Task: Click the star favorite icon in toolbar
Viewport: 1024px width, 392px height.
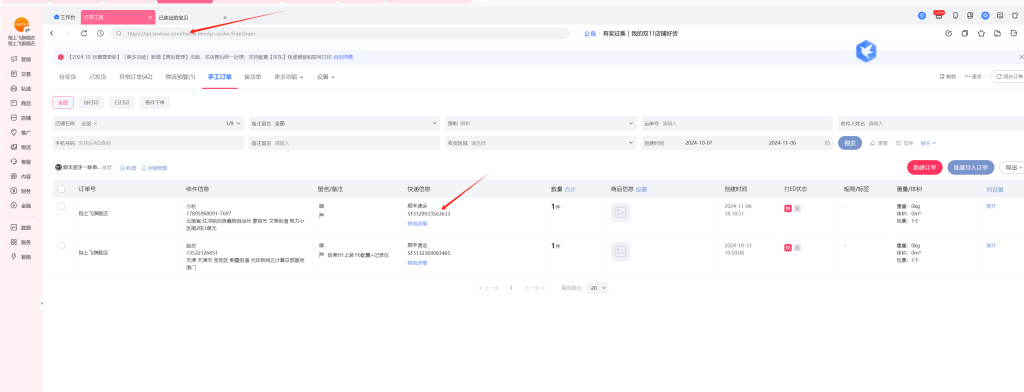Action: point(981,33)
